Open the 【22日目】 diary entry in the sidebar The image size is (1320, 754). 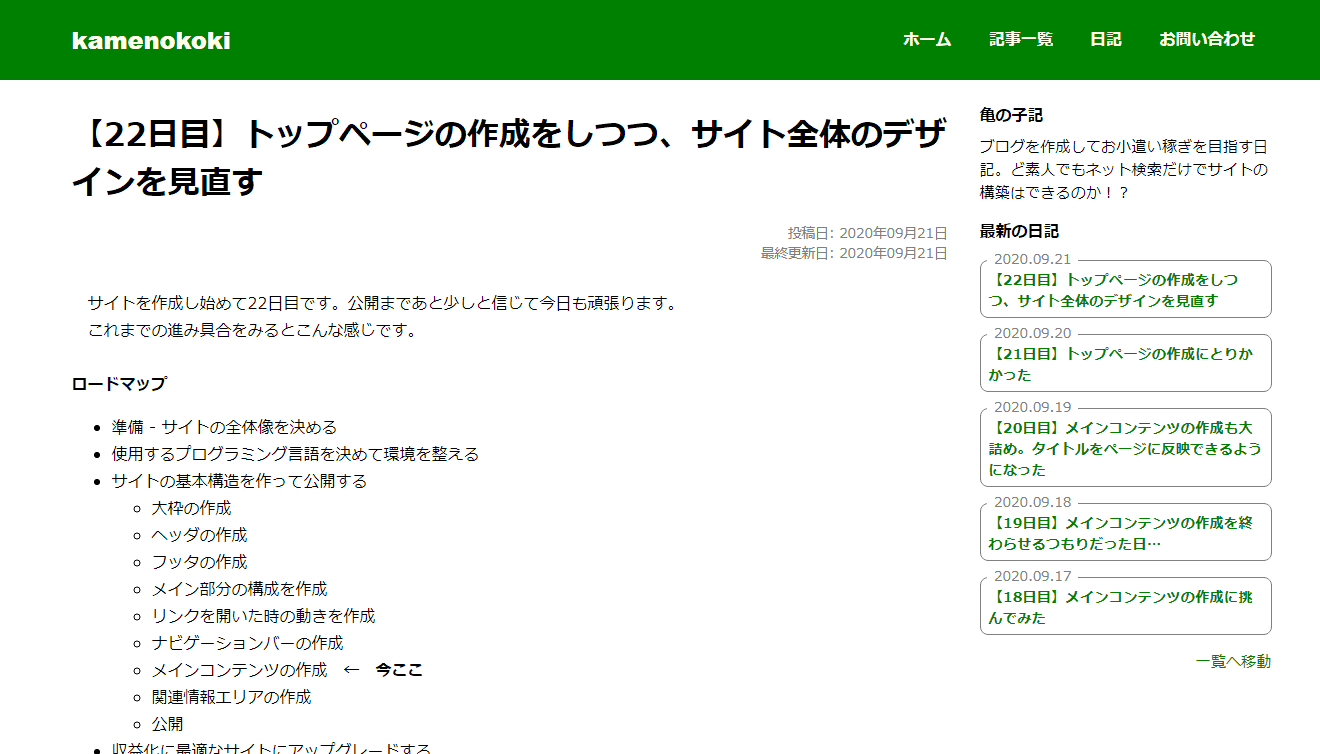click(1125, 288)
